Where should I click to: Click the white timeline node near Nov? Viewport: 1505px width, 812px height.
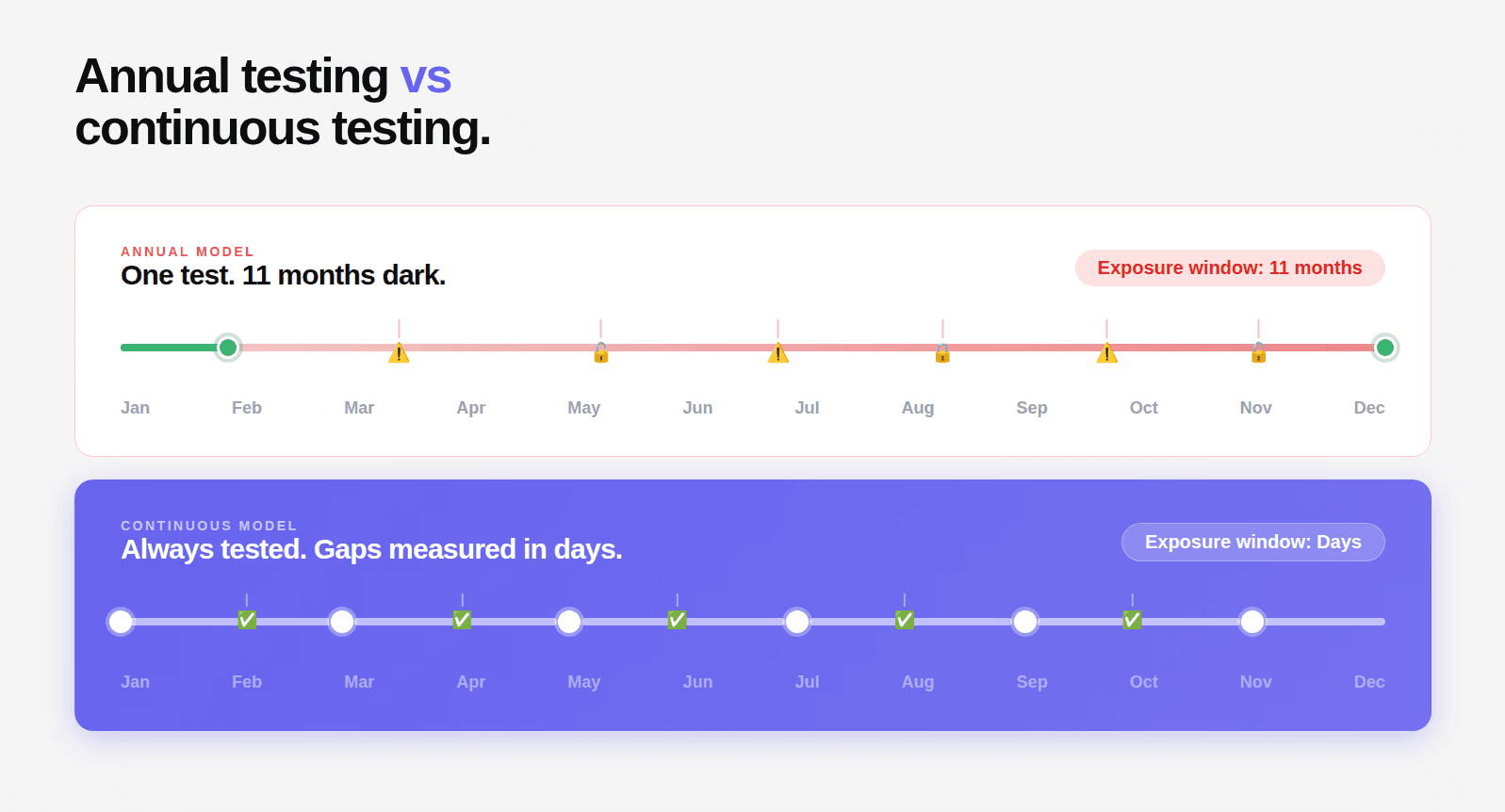(1251, 622)
